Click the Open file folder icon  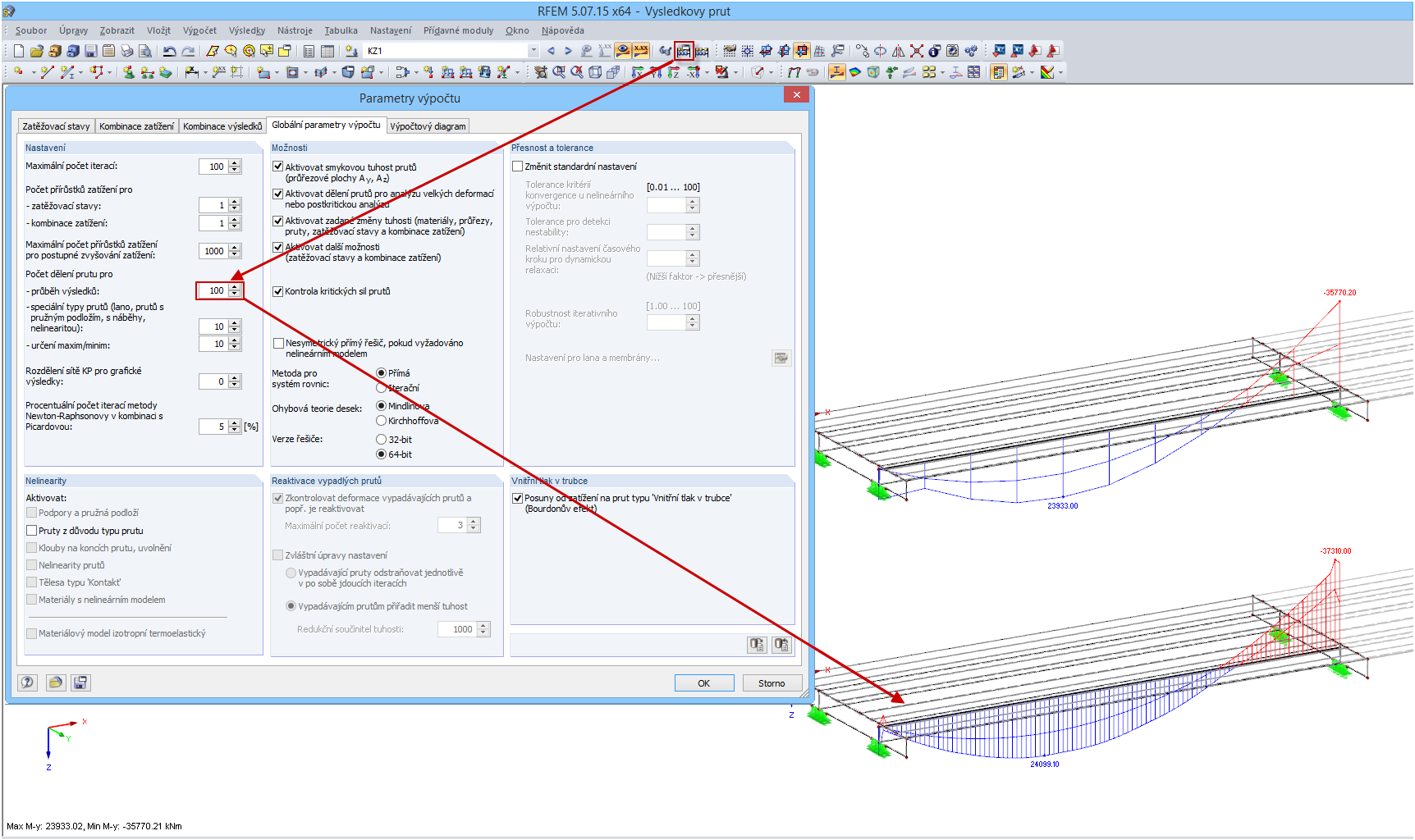pyautogui.click(x=37, y=51)
